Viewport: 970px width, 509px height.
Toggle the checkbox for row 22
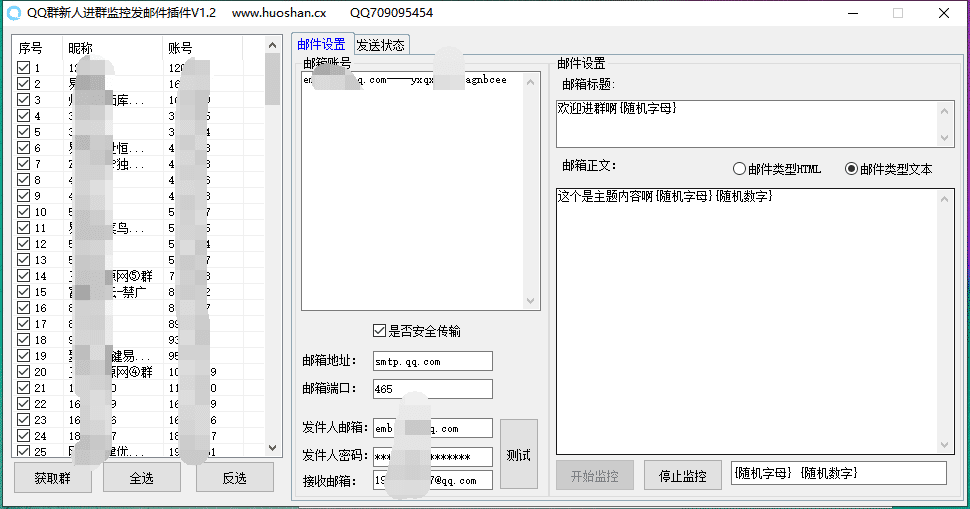(x=24, y=404)
